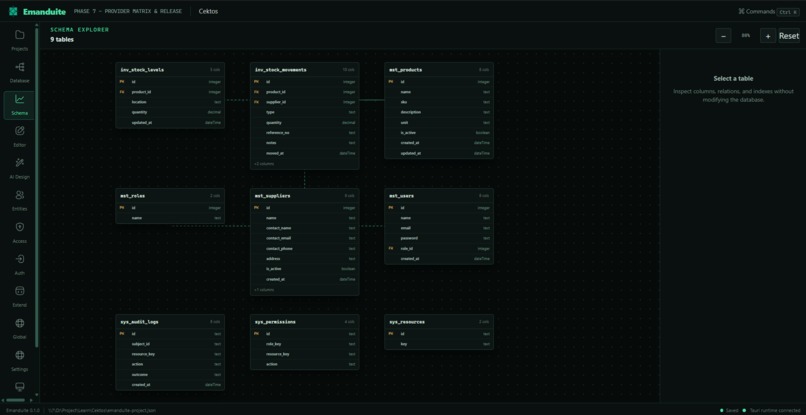Click role_key row in sys_permissions
Image resolution: width=806 pixels, height=415 pixels.
pyautogui.click(x=305, y=344)
